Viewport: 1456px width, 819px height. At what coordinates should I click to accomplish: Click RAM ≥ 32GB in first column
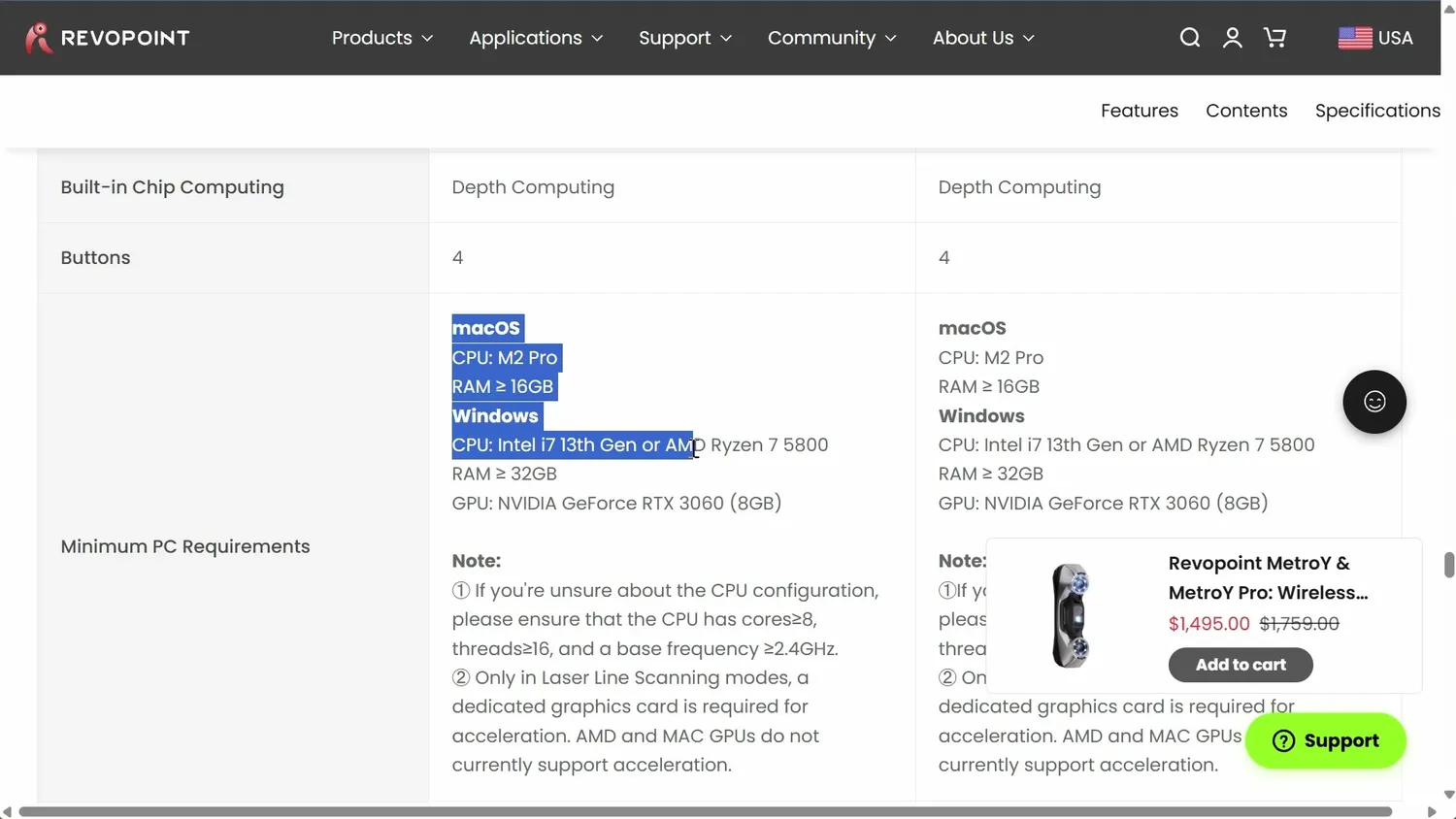point(505,474)
